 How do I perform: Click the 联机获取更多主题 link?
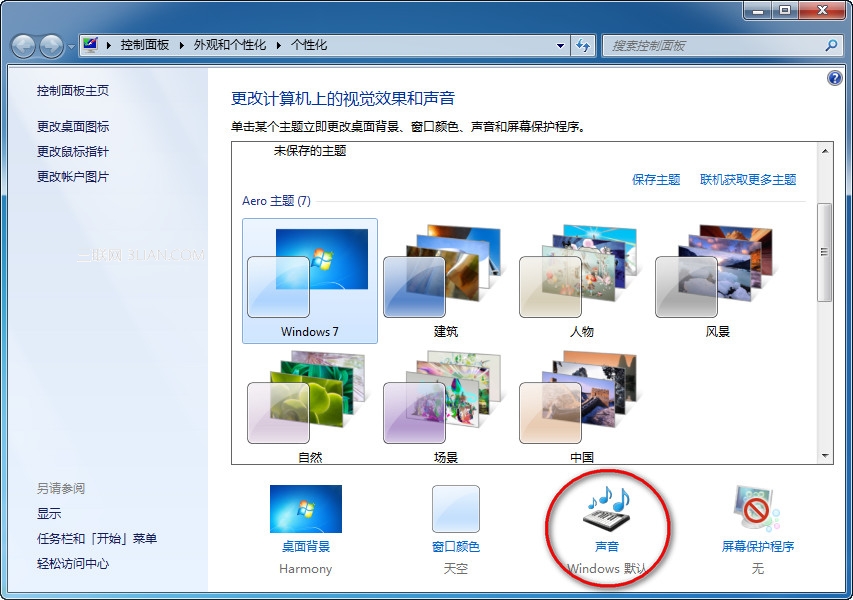coord(748,180)
